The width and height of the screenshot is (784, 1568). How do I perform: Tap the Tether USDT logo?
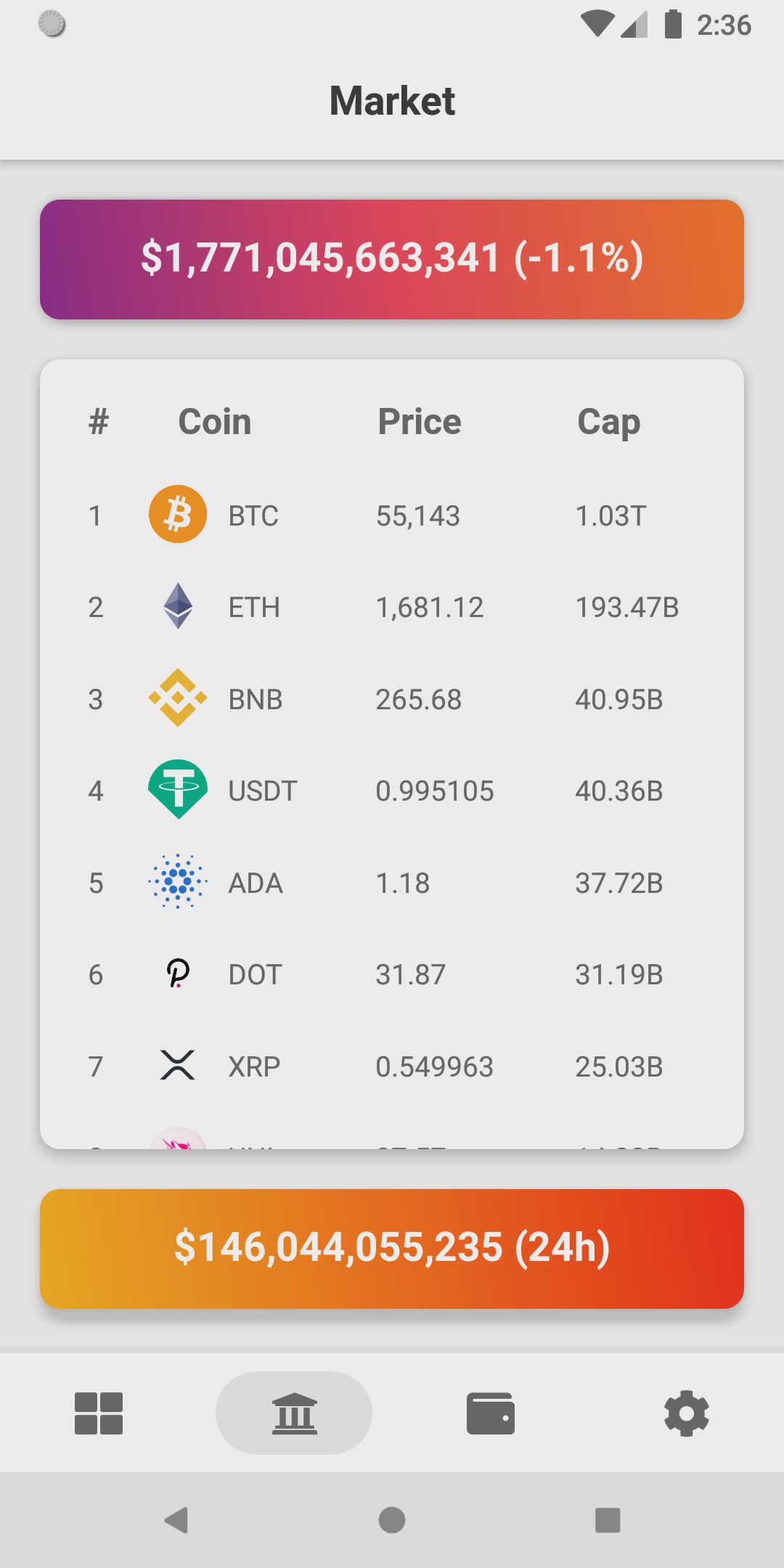[x=178, y=790]
